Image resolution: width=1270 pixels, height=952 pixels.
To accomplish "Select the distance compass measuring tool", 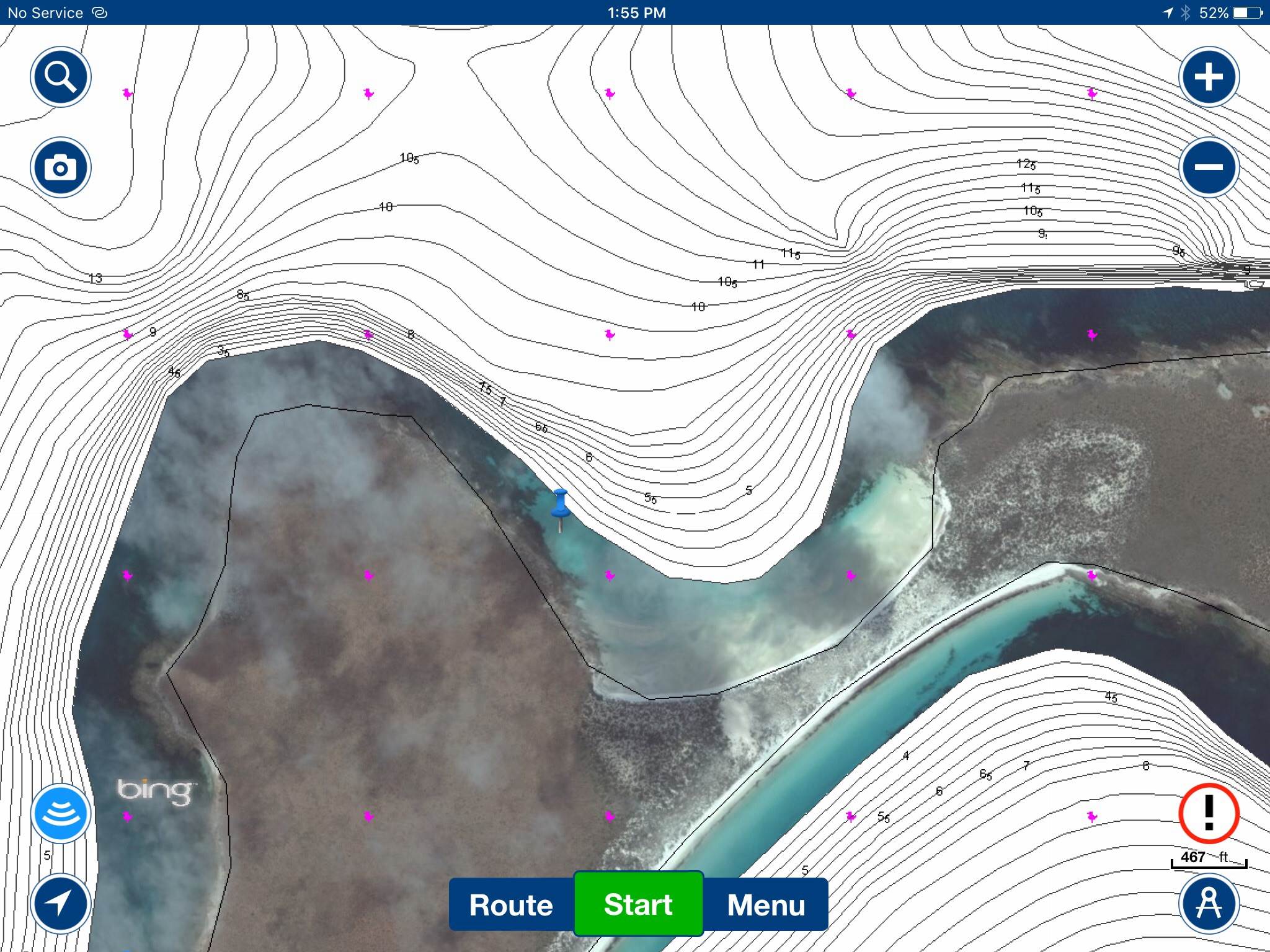I will pyautogui.click(x=1209, y=904).
